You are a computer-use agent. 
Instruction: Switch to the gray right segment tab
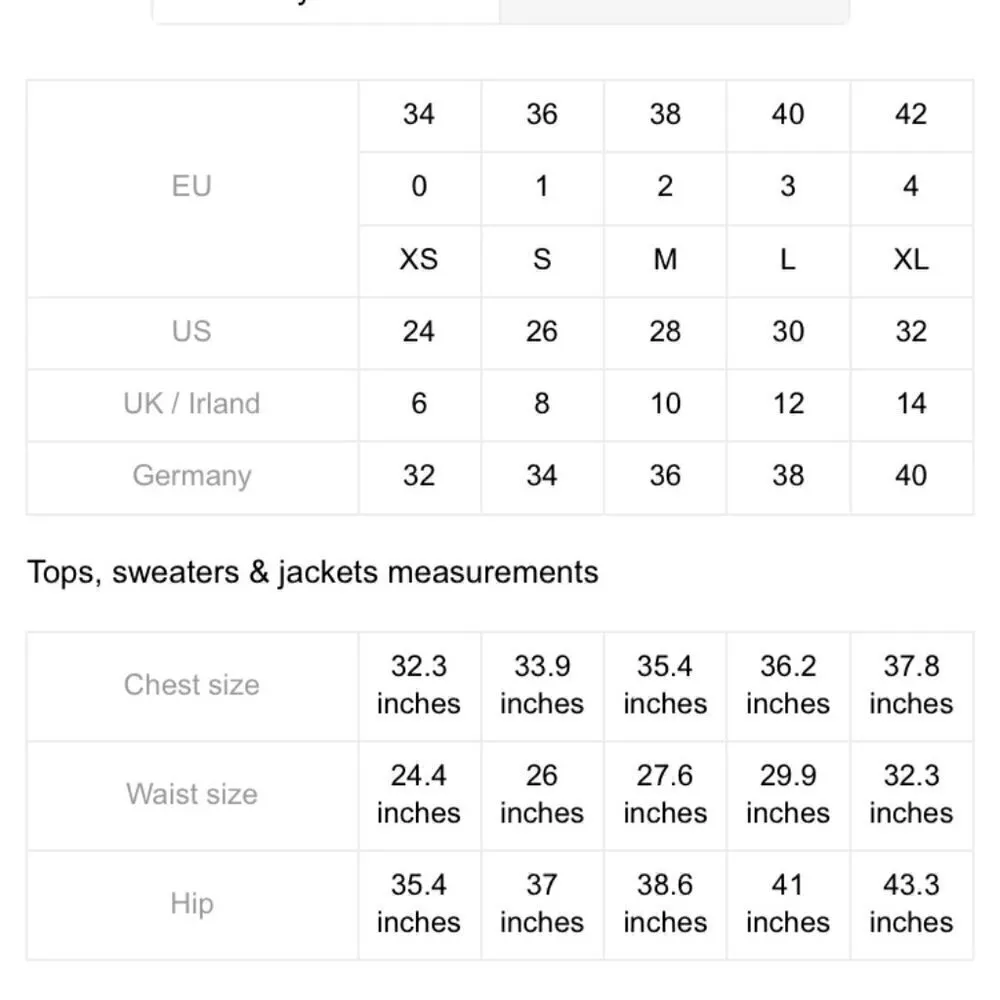(673, 10)
